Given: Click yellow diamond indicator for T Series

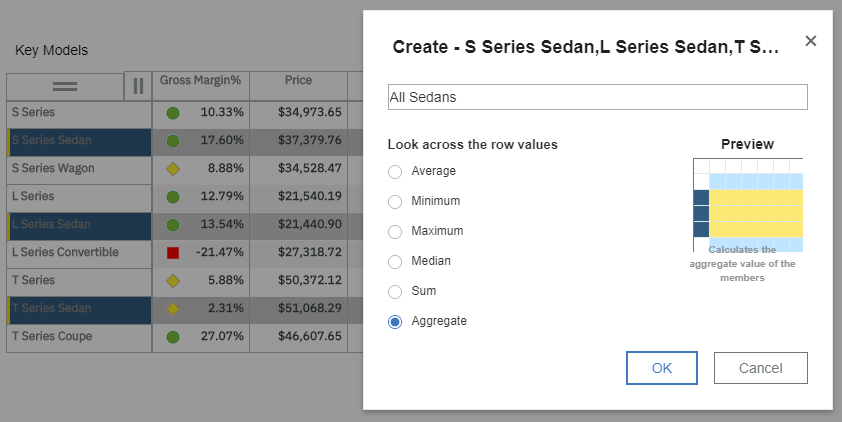Looking at the screenshot, I should (173, 281).
